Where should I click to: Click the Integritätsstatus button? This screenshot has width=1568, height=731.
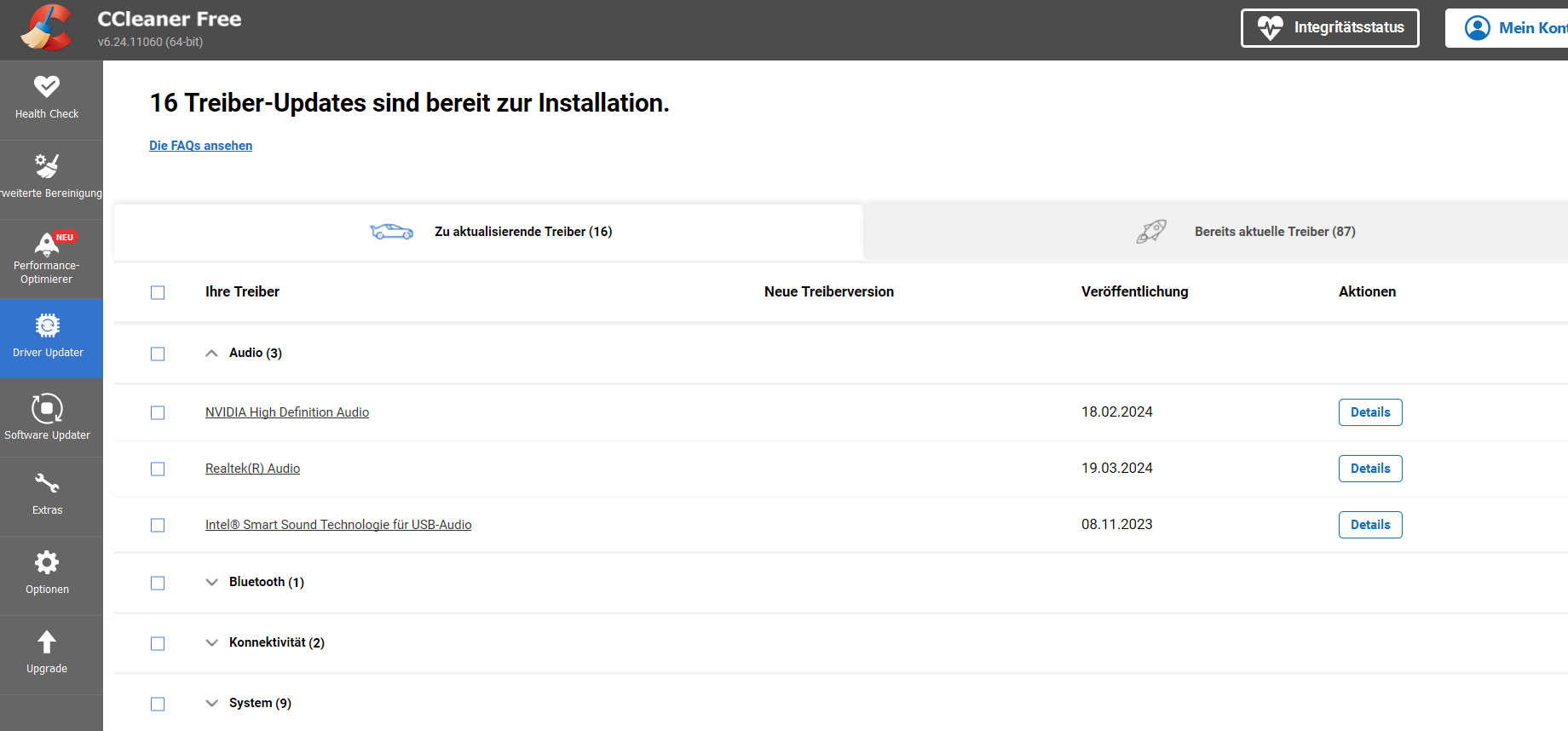point(1329,28)
